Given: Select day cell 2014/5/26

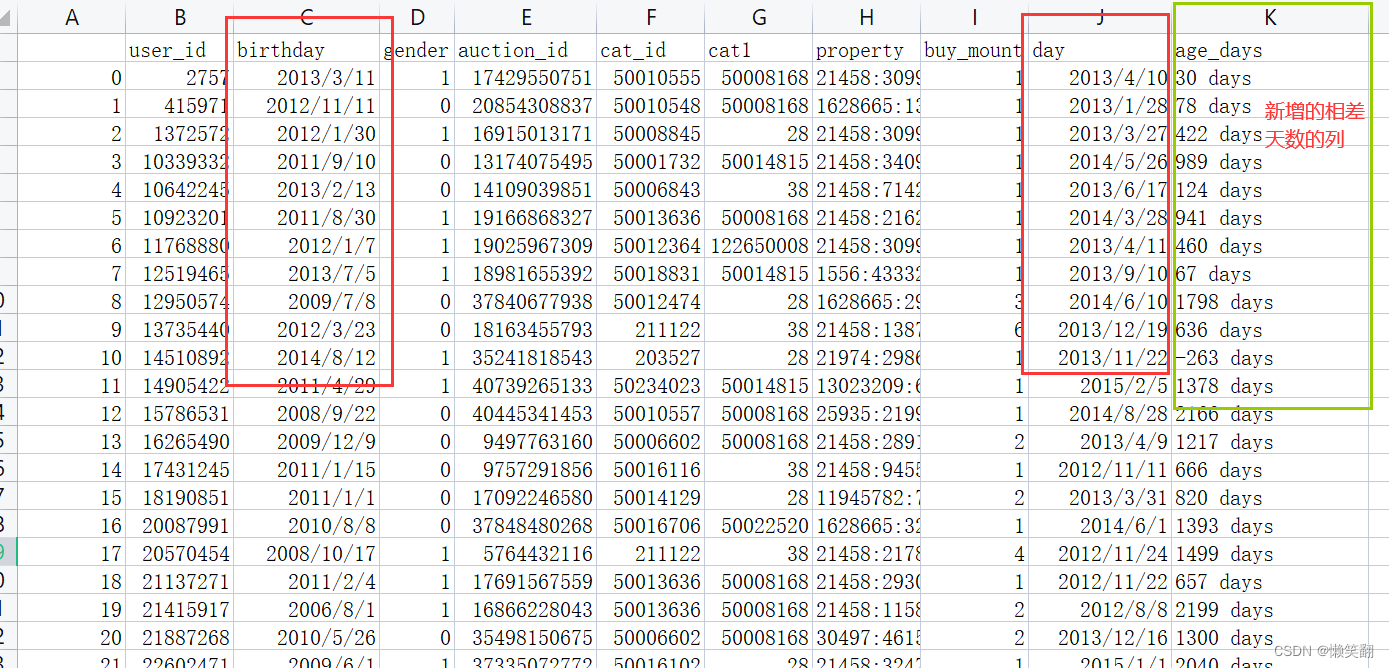Looking at the screenshot, I should click(1100, 162).
